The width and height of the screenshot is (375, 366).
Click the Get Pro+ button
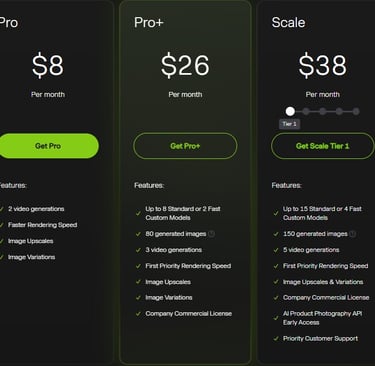[185, 146]
